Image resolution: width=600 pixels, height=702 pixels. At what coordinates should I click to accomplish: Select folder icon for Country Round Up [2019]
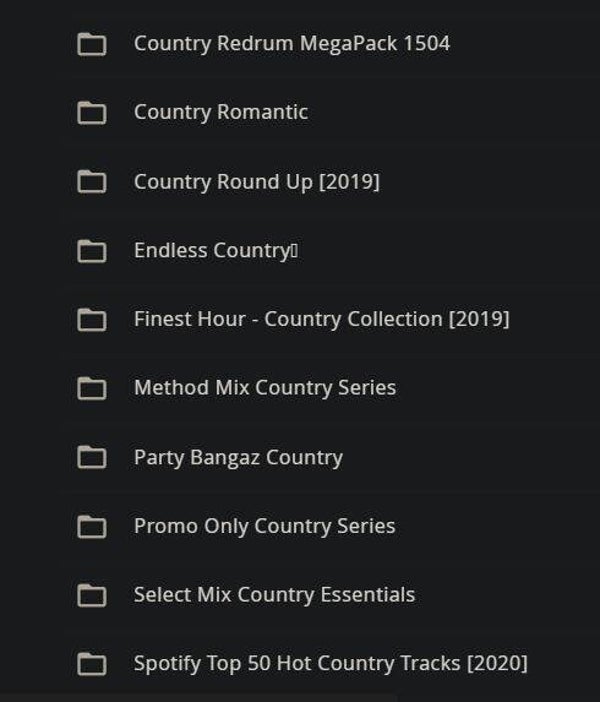tap(92, 182)
